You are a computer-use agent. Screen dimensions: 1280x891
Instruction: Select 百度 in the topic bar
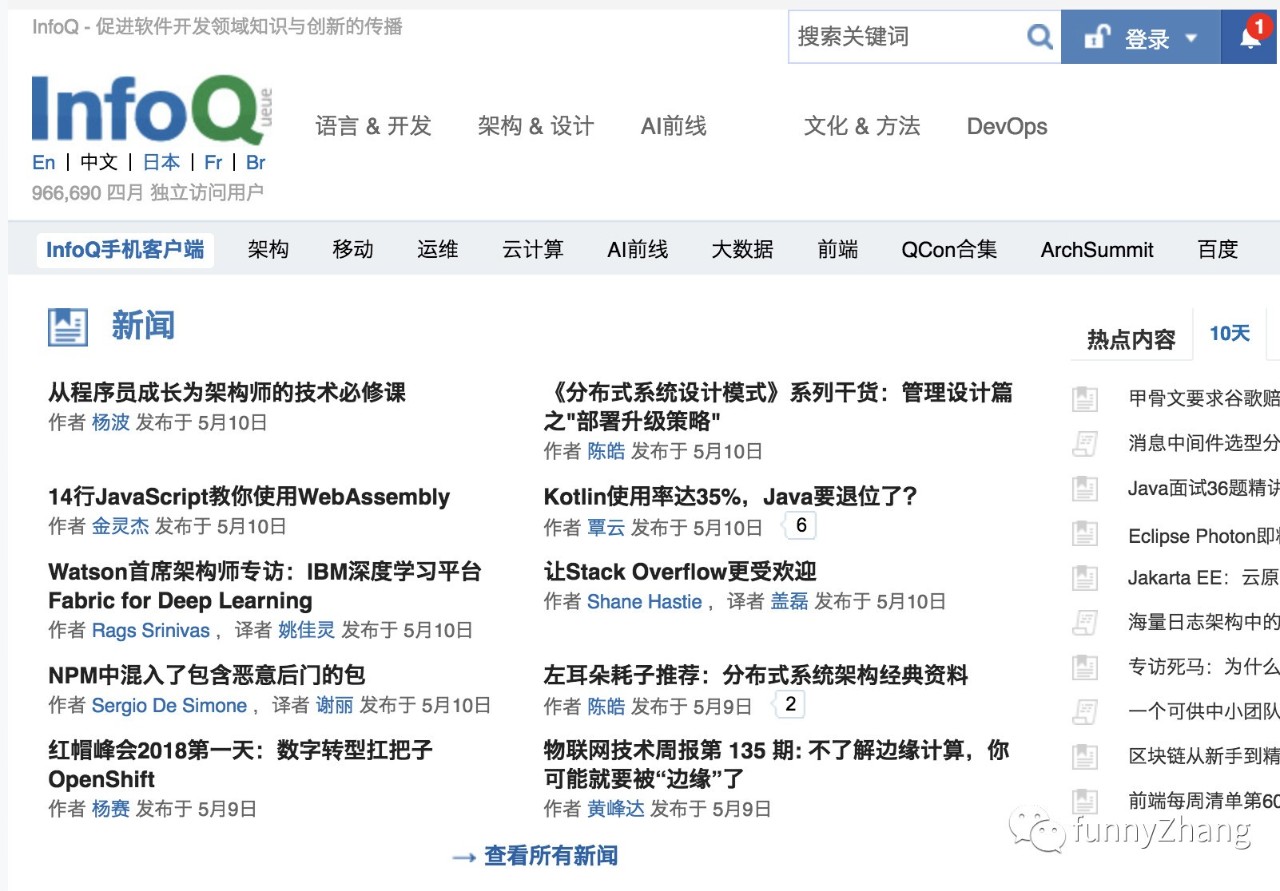pos(1218,249)
